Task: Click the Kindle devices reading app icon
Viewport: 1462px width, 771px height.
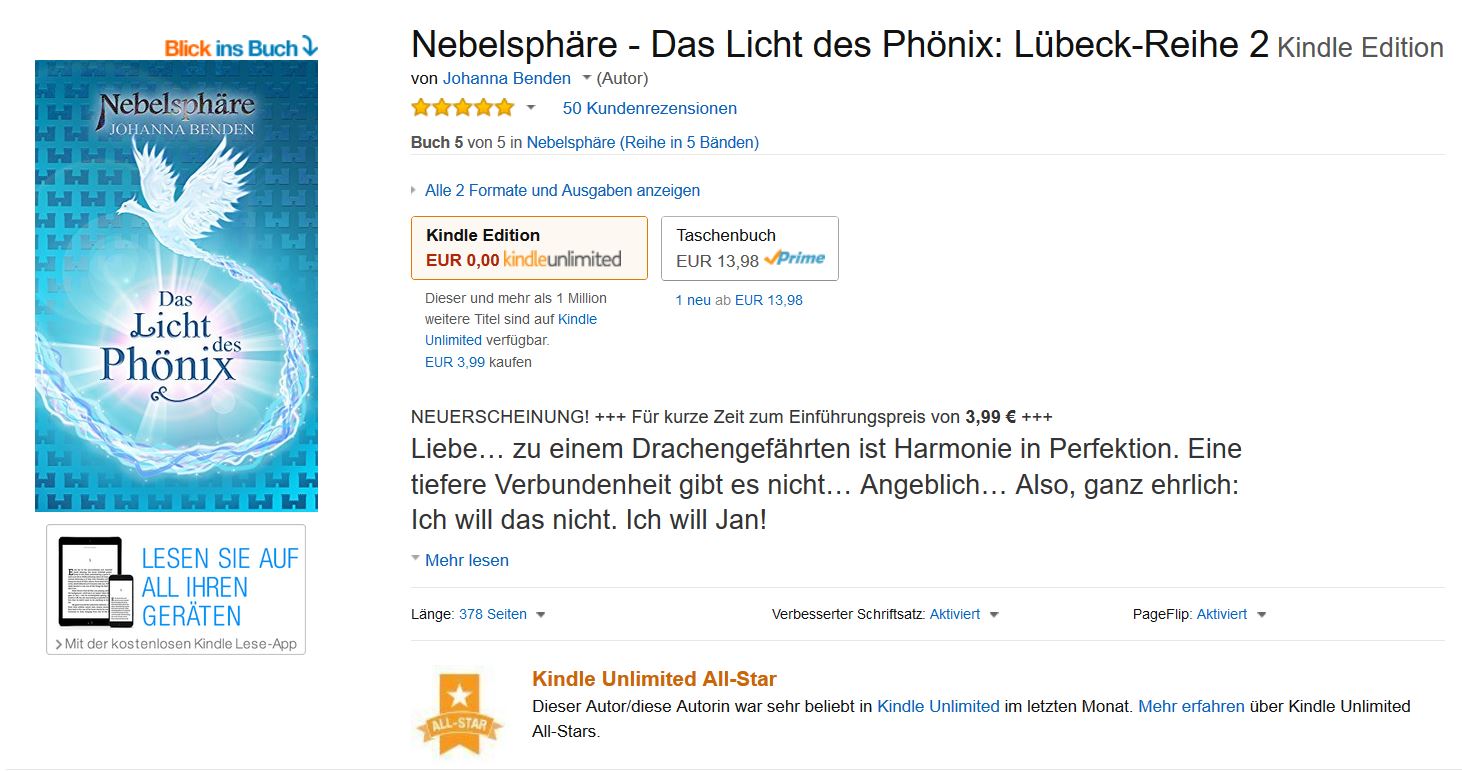Action: 96,582
